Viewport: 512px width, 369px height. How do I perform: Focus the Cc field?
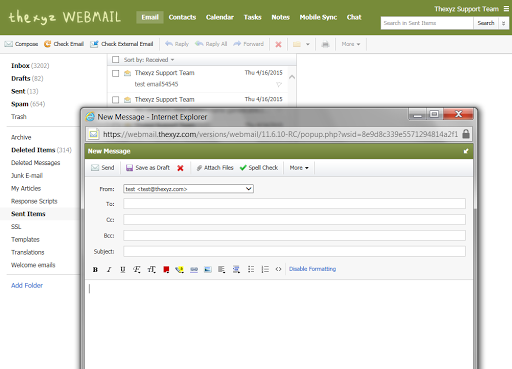point(294,220)
